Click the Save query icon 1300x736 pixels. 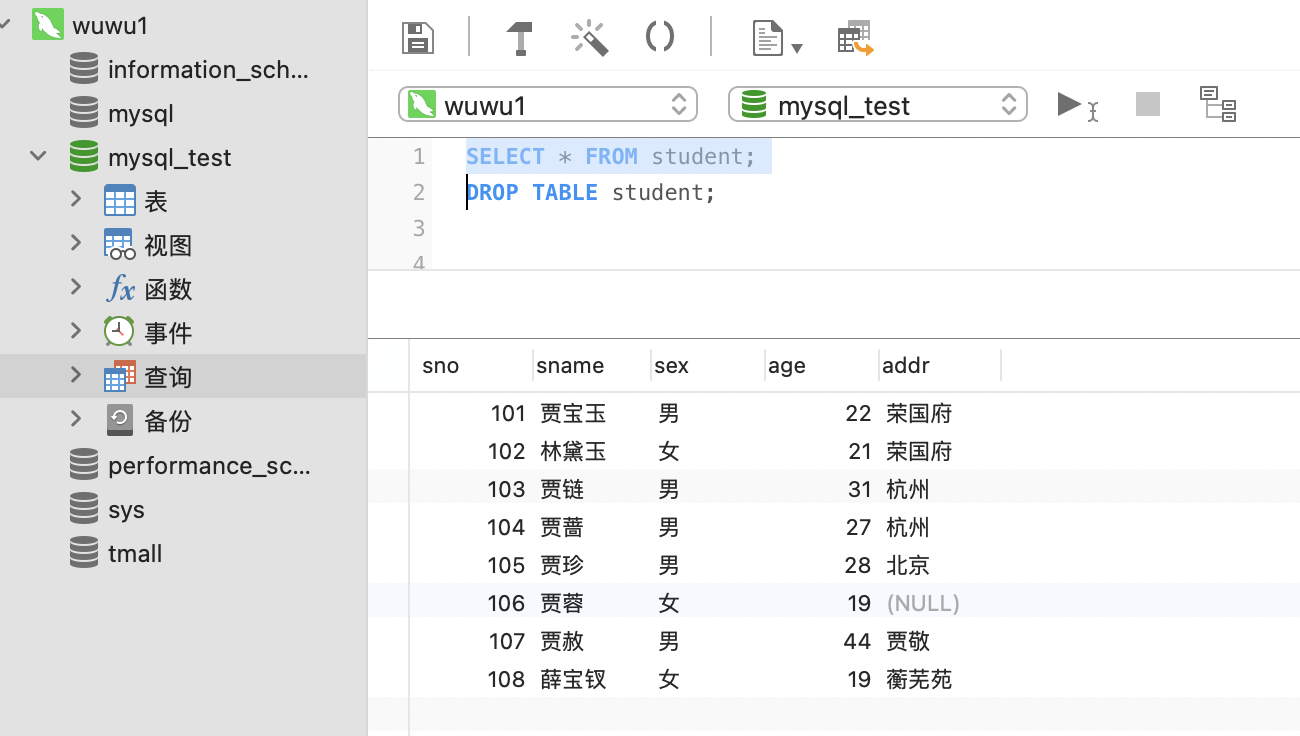point(417,38)
